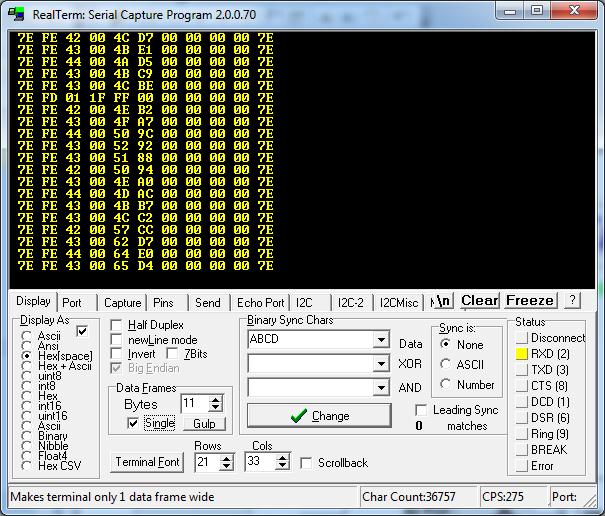Image resolution: width=605 pixels, height=516 pixels.
Task: Click the RealTerm icon in the title bar
Action: pyautogui.click(x=17, y=12)
